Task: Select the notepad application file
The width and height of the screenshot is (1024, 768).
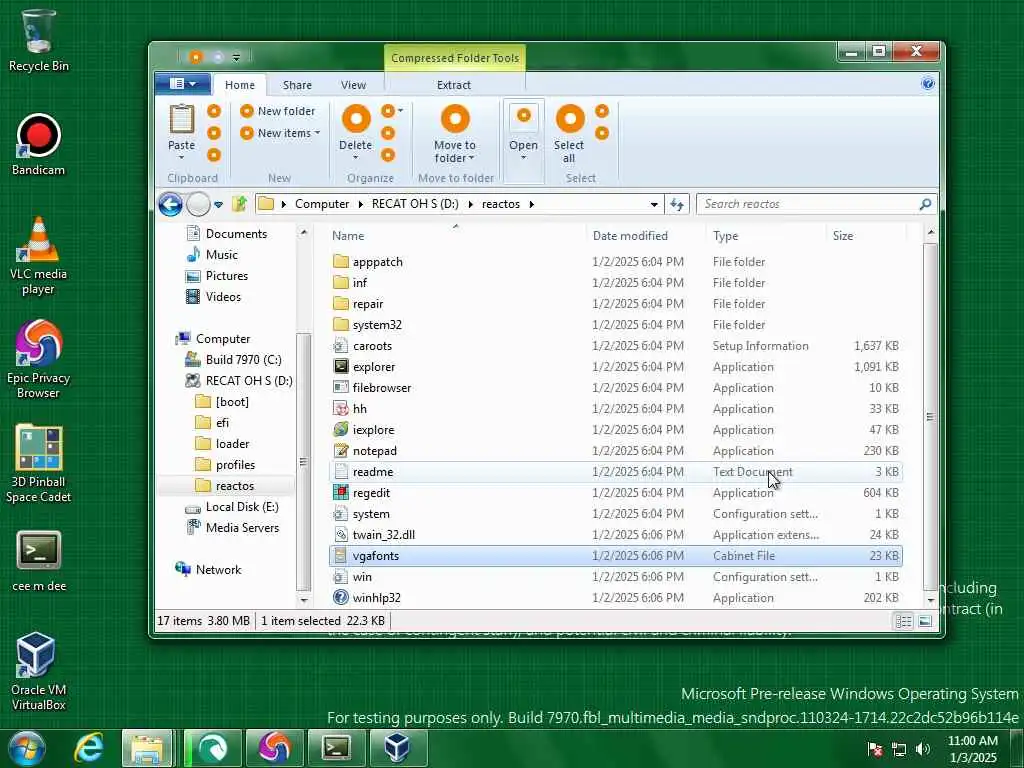Action: point(616,451)
